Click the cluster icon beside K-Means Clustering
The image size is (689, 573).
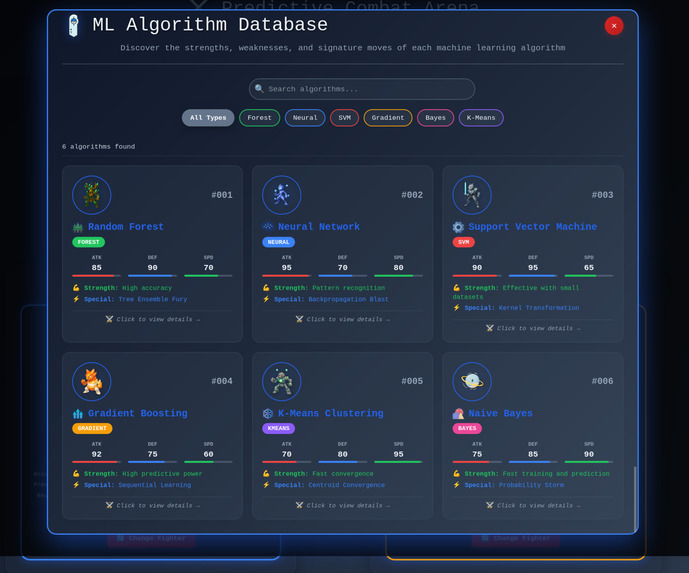click(x=268, y=413)
